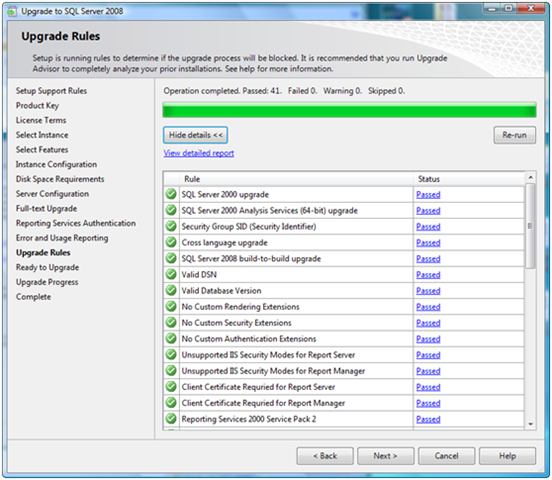The image size is (552, 480).
Task: Click check icon for Valid Database Version
Action: [171, 291]
